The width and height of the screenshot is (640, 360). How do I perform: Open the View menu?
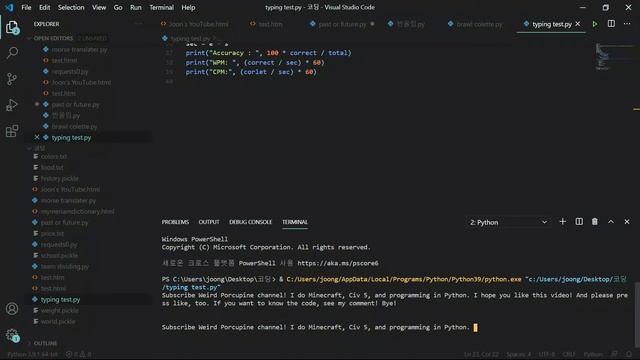pyautogui.click(x=99, y=7)
